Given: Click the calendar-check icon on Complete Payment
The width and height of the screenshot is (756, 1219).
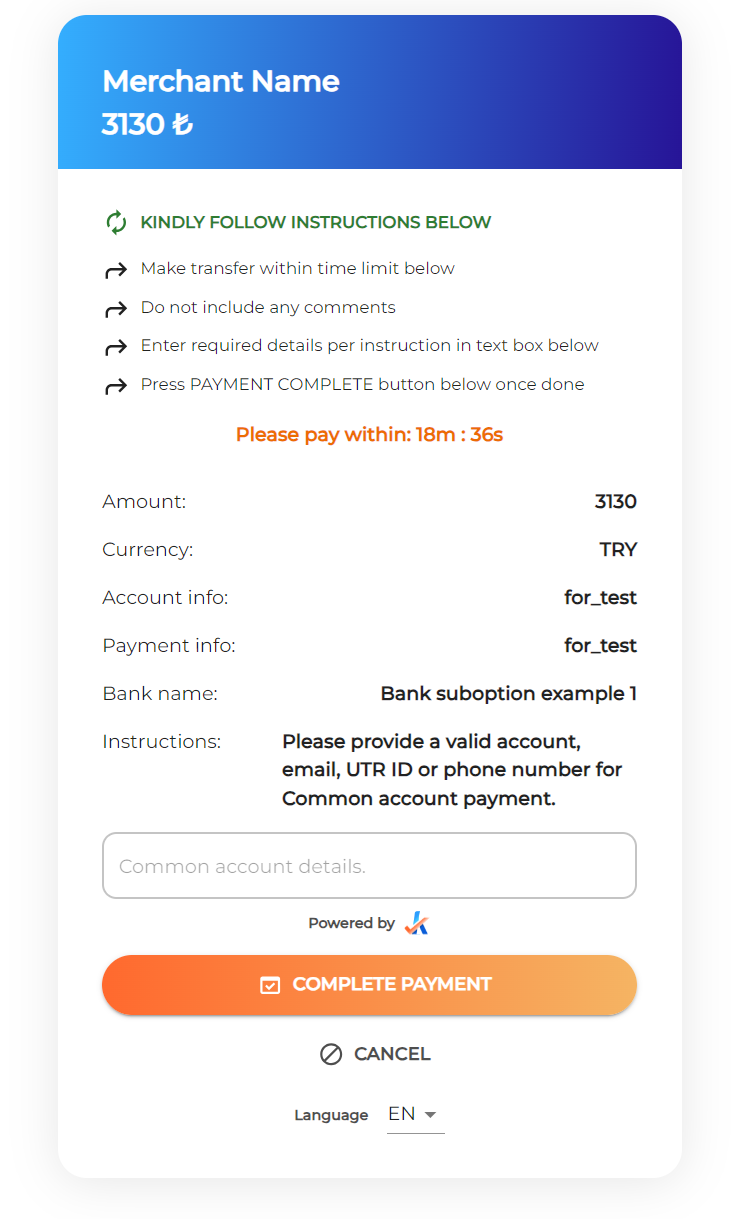Looking at the screenshot, I should click(269, 985).
